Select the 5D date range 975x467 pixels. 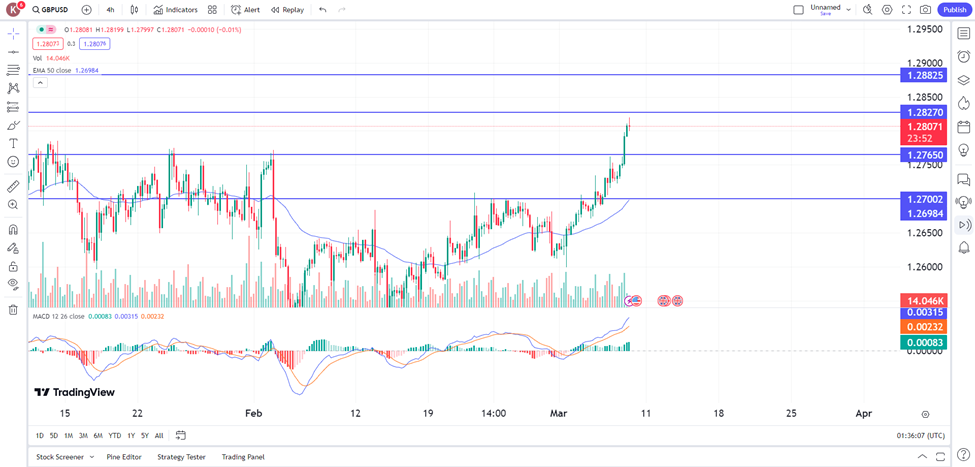[x=54, y=435]
